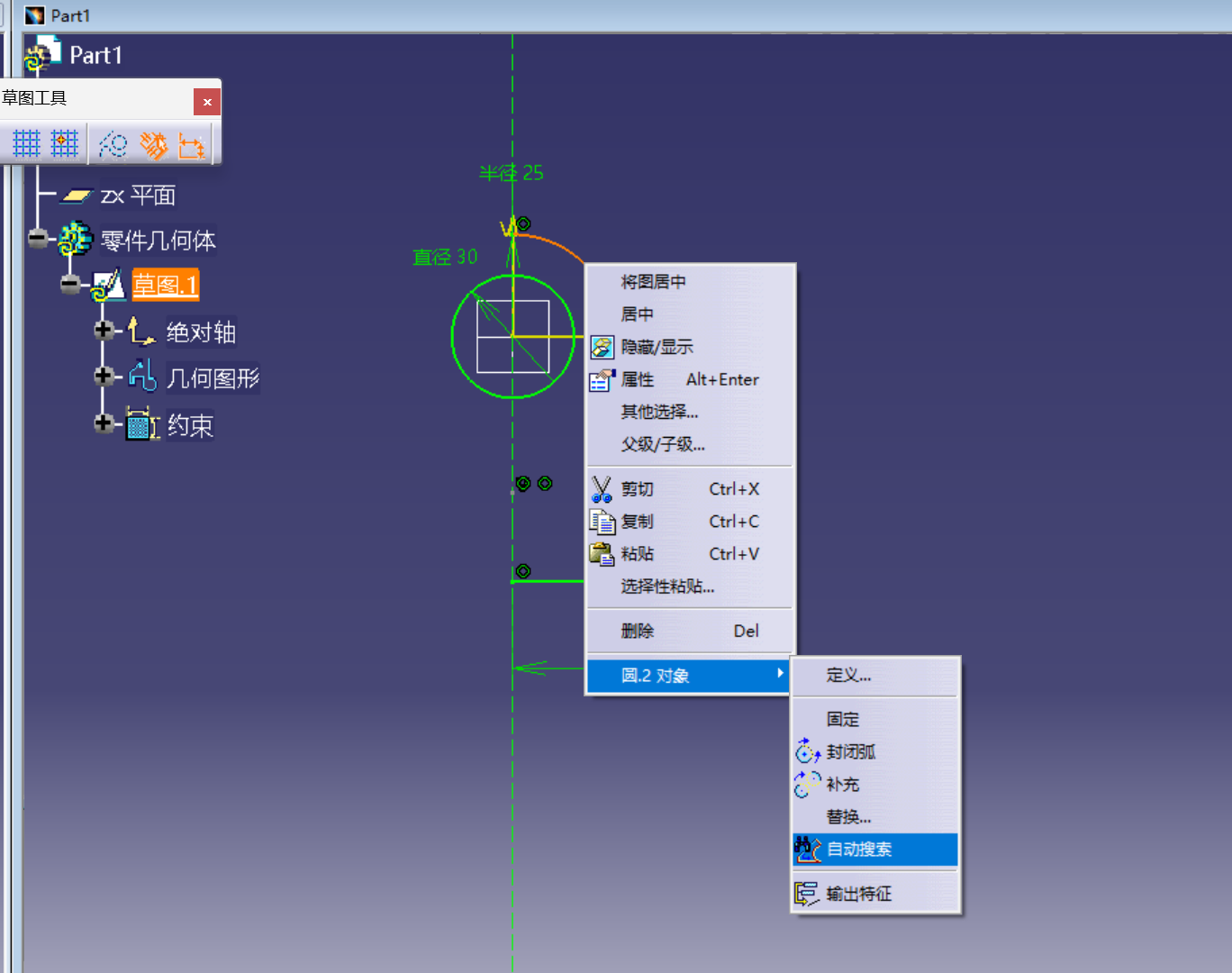Click the 零件几何体 gear icon
1232x973 pixels.
tap(76, 240)
